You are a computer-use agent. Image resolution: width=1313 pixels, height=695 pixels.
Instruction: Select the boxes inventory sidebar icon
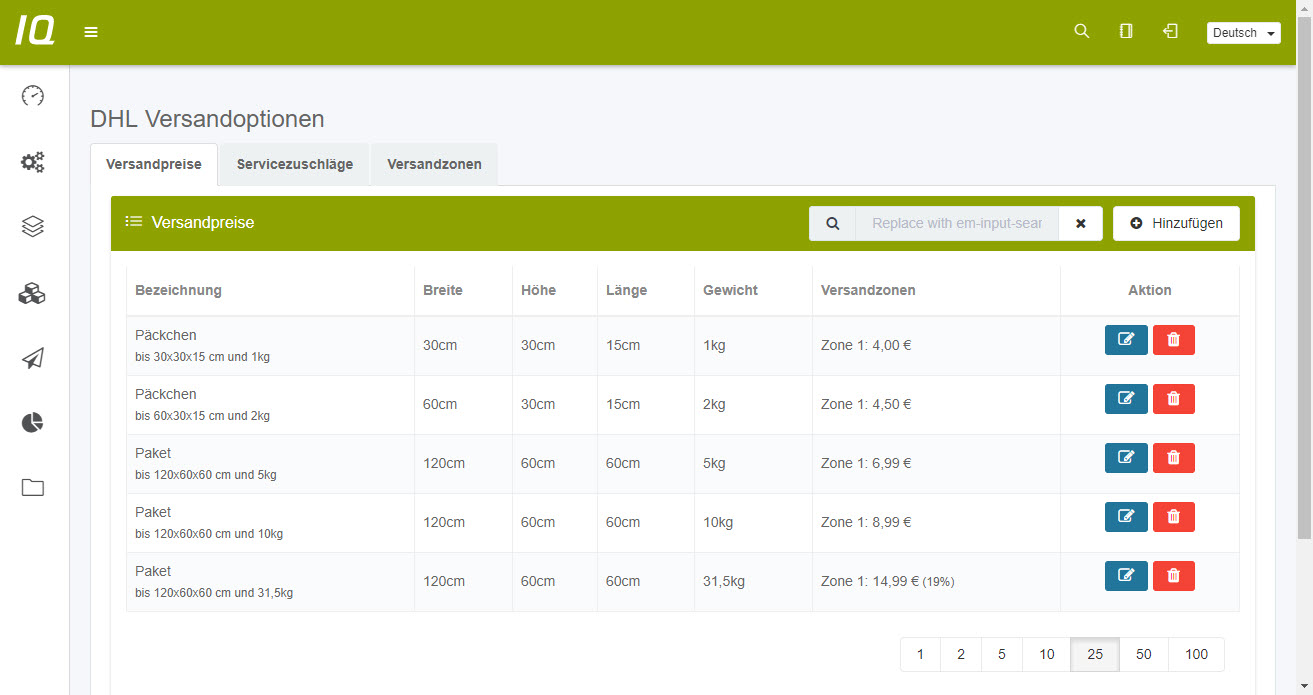pos(33,293)
